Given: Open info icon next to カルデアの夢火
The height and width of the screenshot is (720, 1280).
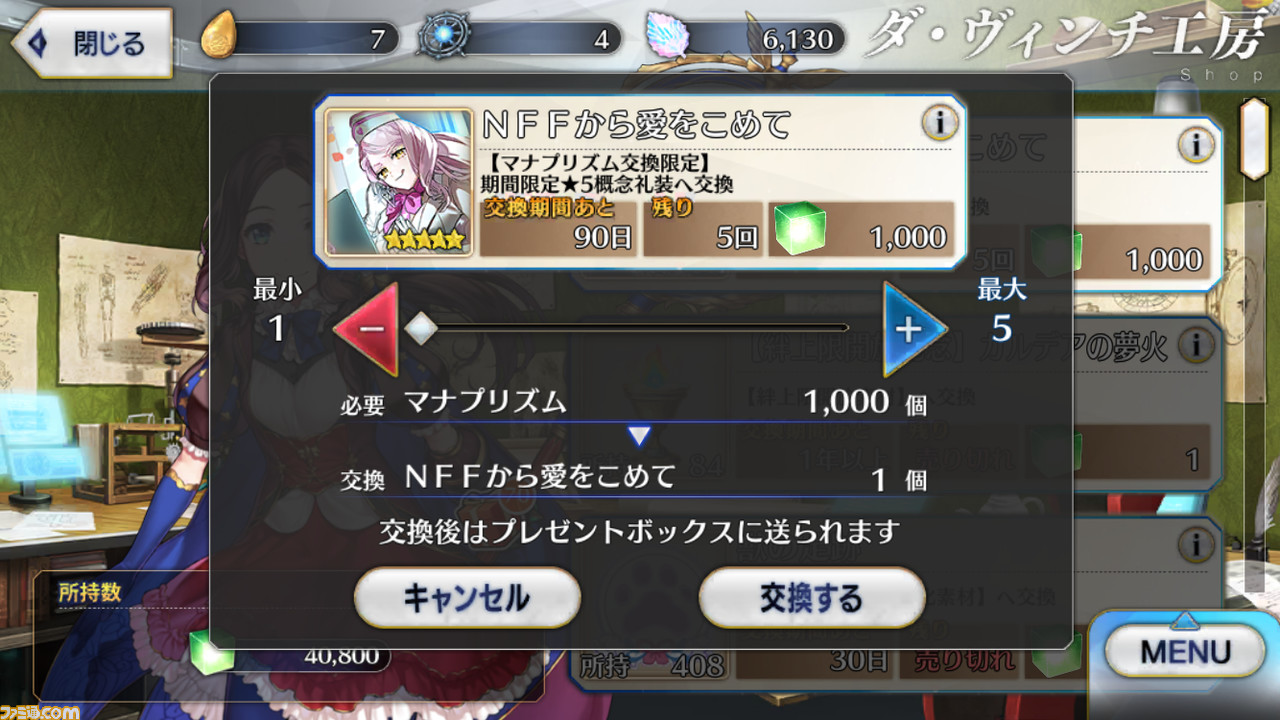Looking at the screenshot, I should point(1195,346).
